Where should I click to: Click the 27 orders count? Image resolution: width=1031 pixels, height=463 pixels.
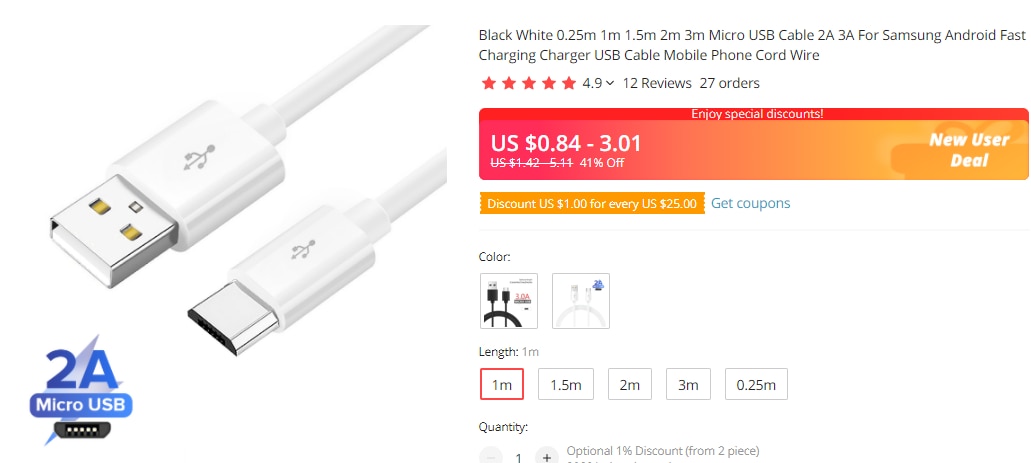coord(729,84)
